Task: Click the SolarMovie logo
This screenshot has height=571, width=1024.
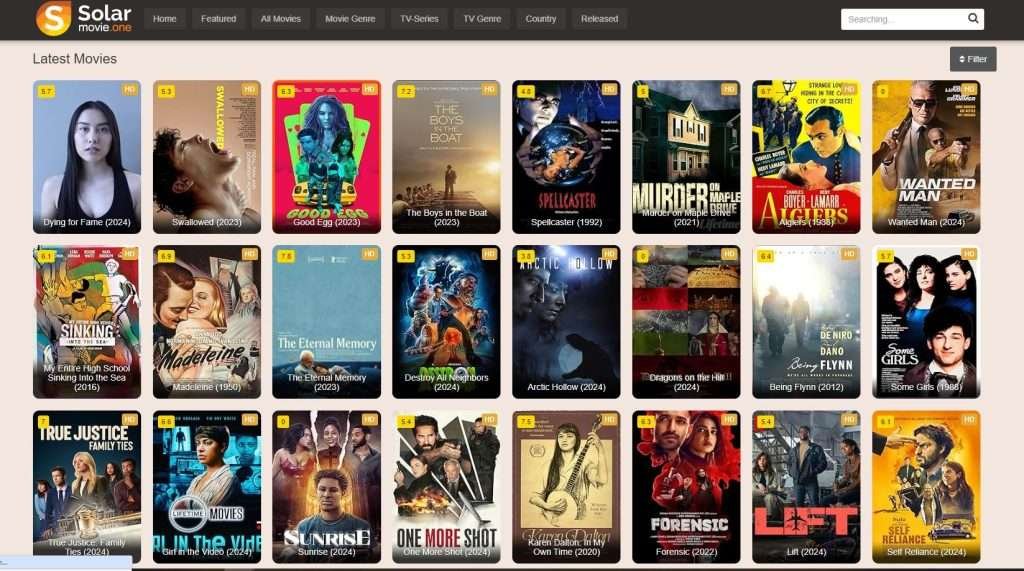Action: 84,18
